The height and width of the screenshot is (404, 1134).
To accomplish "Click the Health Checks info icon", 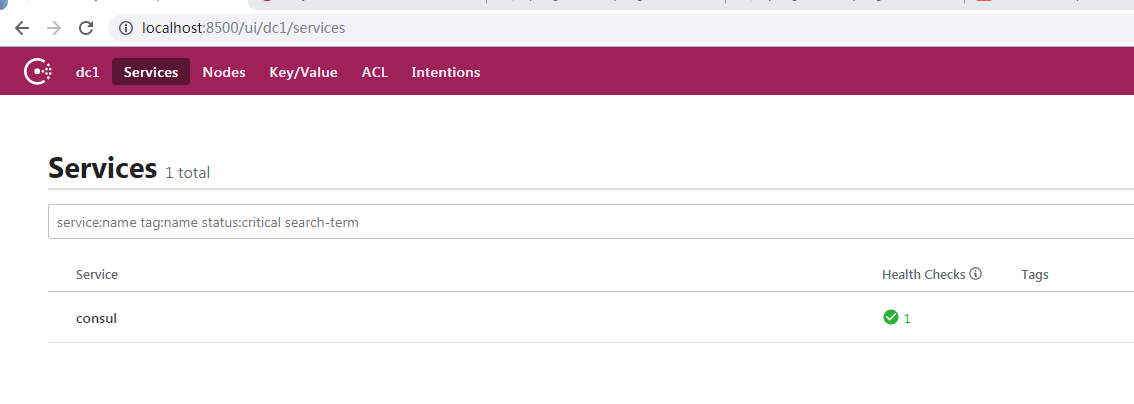I will 975,274.
